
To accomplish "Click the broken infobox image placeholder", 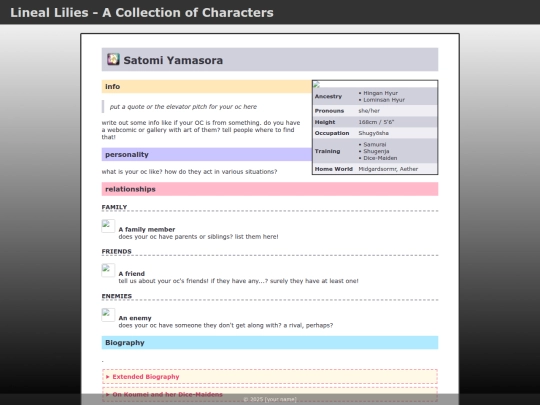I will pyautogui.click(x=316, y=84).
